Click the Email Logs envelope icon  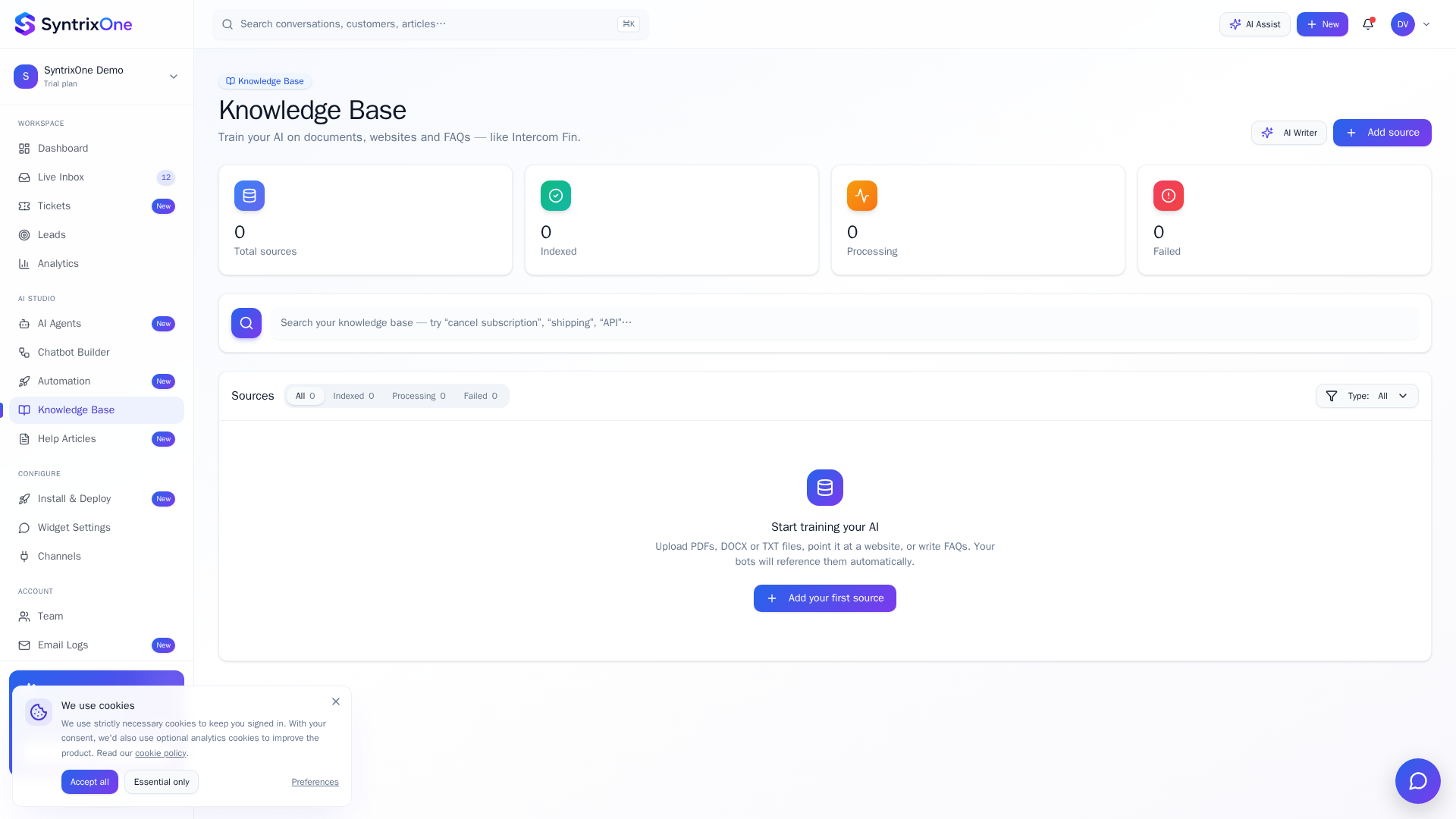pos(24,645)
